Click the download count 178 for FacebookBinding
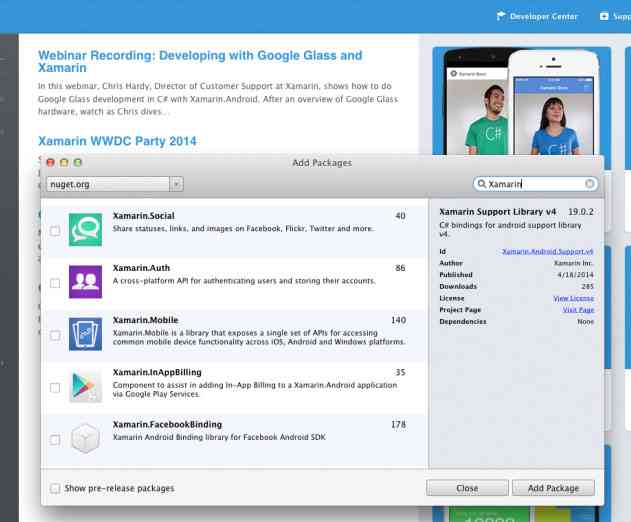The image size is (631, 522). pyautogui.click(x=398, y=425)
